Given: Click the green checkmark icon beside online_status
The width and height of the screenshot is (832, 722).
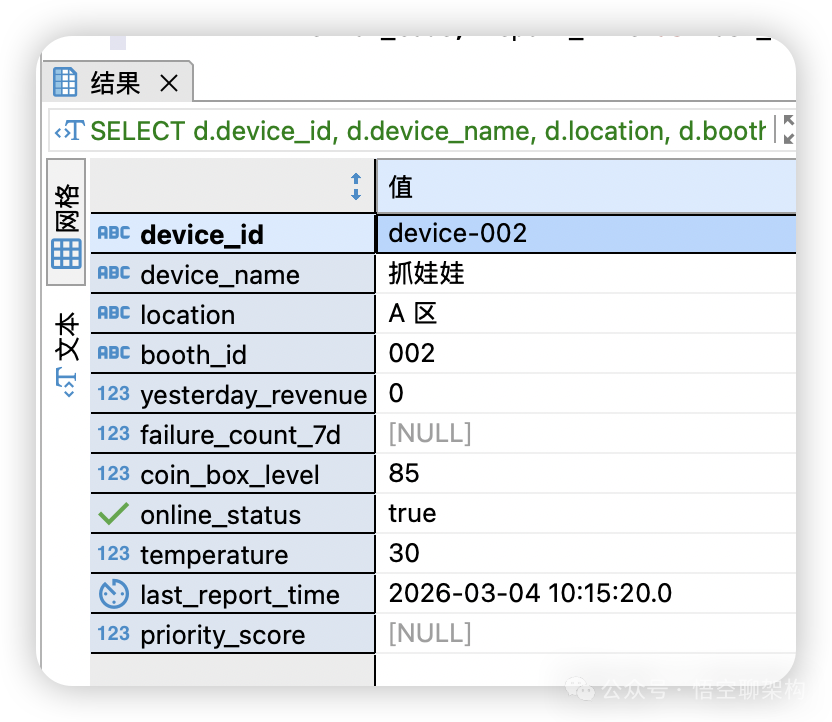Looking at the screenshot, I should [x=113, y=514].
